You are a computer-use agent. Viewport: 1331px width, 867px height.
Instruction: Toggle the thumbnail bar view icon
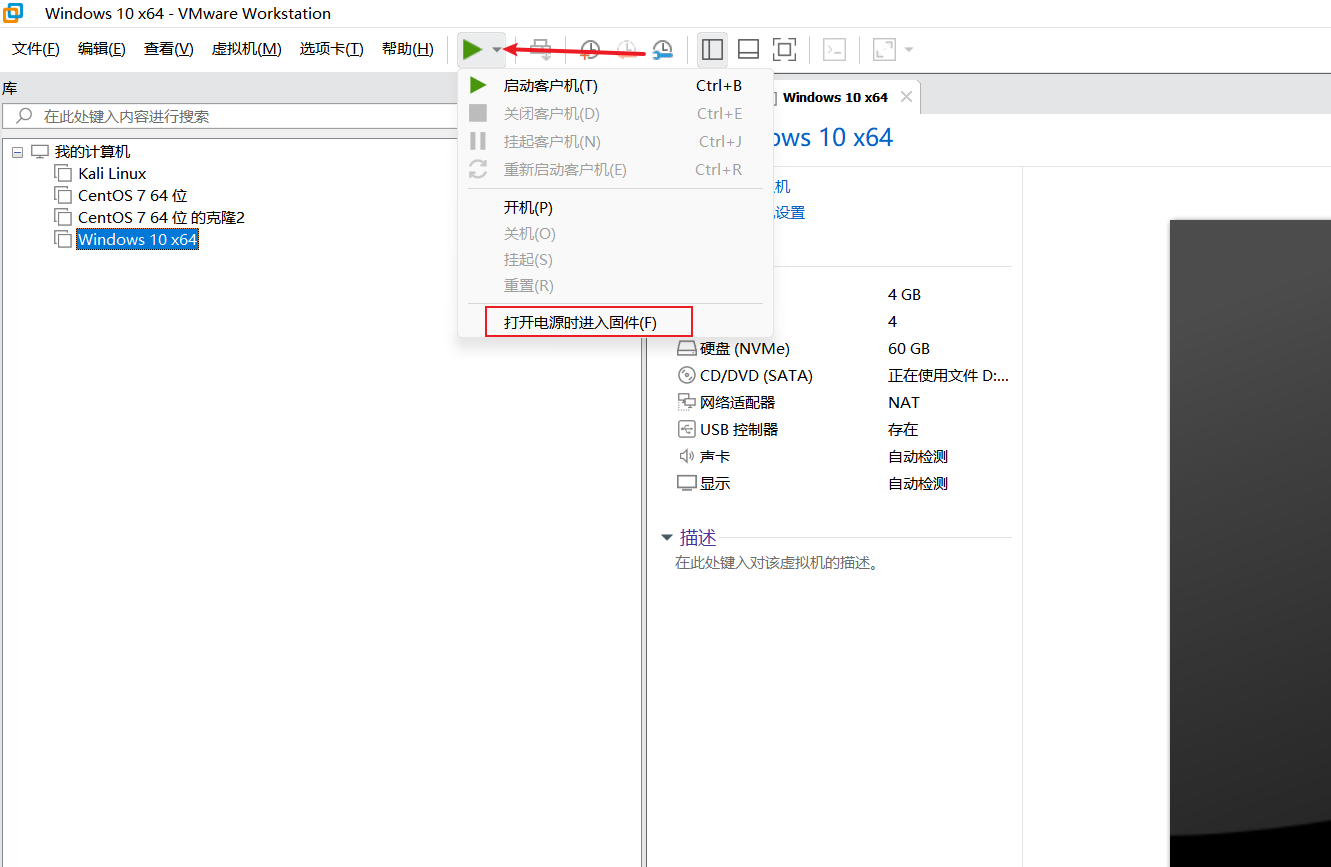click(x=748, y=49)
